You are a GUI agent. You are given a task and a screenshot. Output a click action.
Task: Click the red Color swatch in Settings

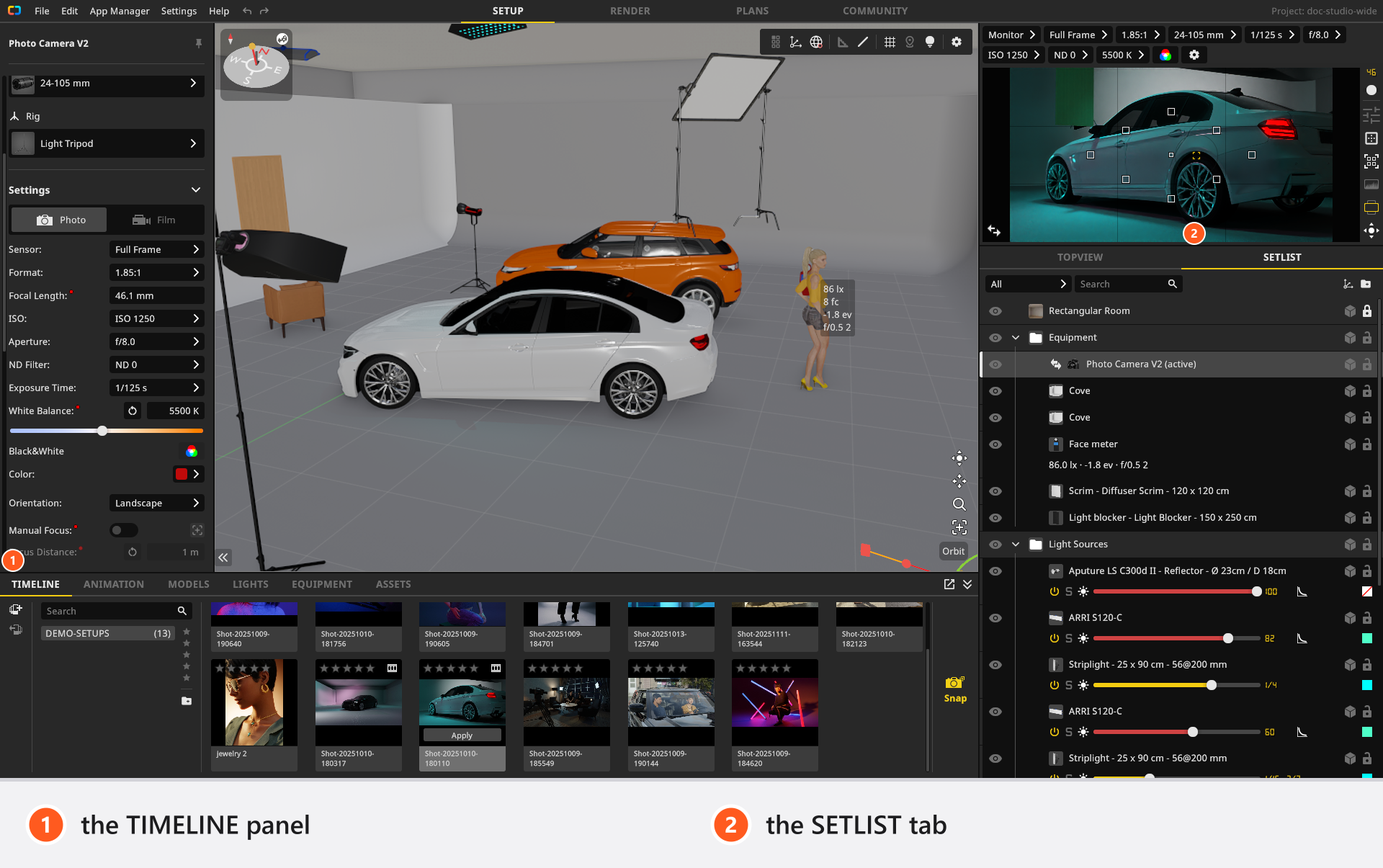coord(182,474)
